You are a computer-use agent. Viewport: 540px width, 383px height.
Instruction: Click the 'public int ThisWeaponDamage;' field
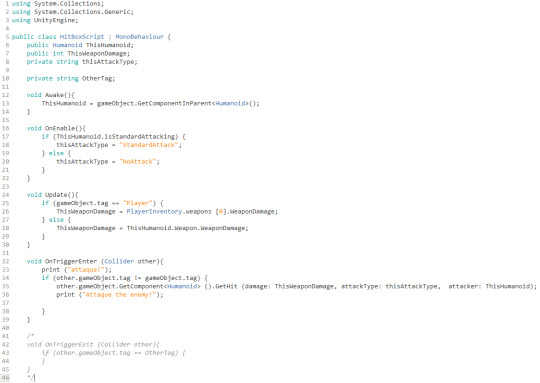pos(78,53)
